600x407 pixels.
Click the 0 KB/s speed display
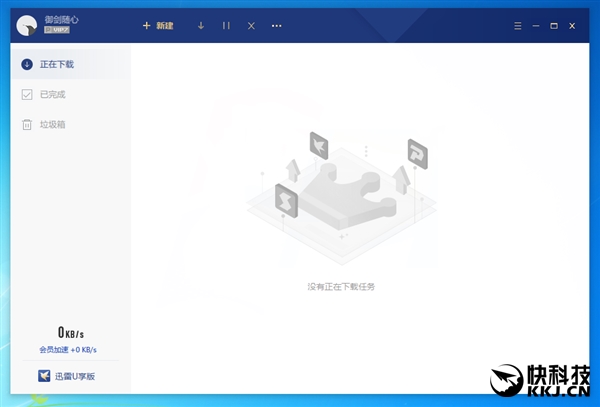70,332
